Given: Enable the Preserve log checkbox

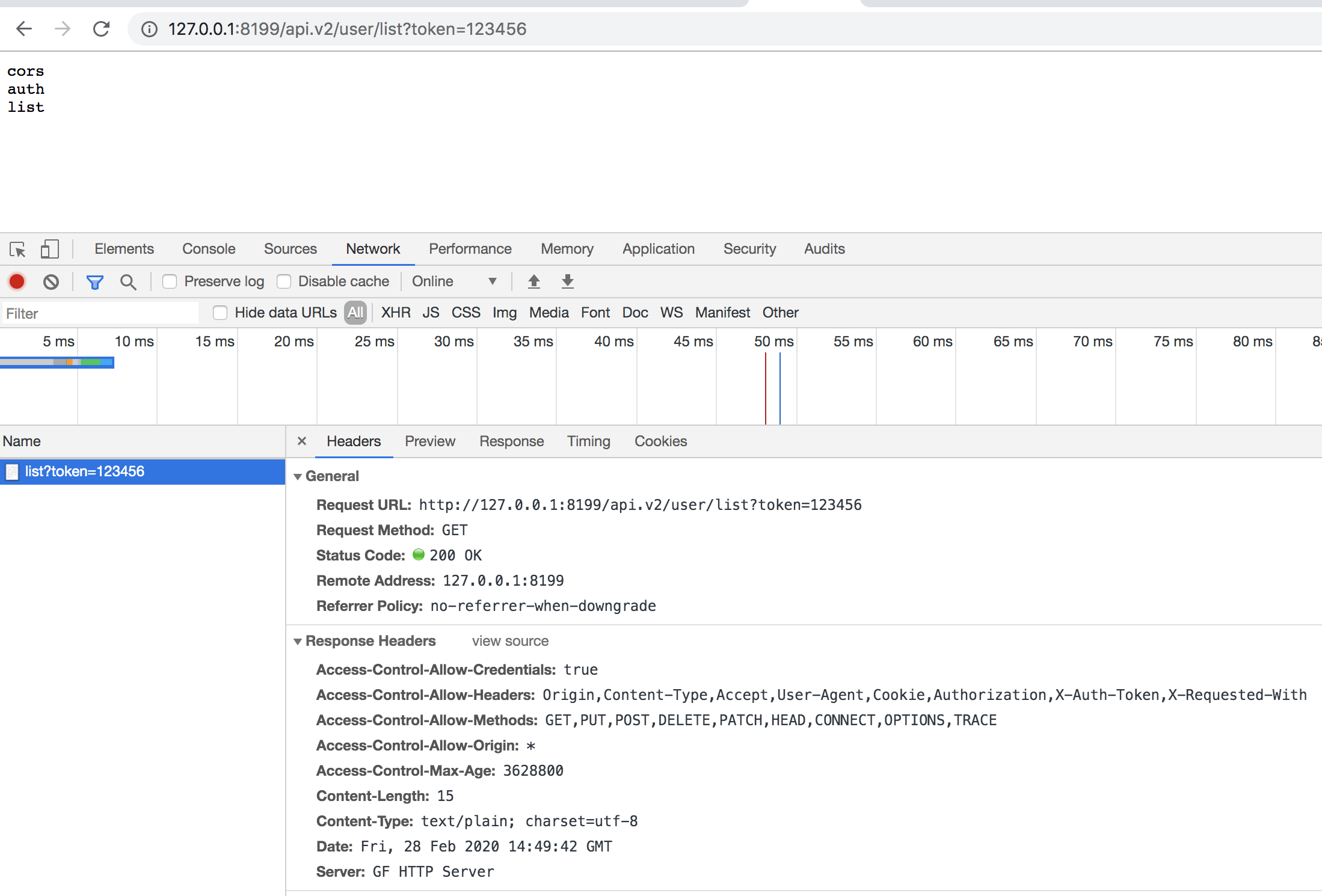Looking at the screenshot, I should [170, 281].
